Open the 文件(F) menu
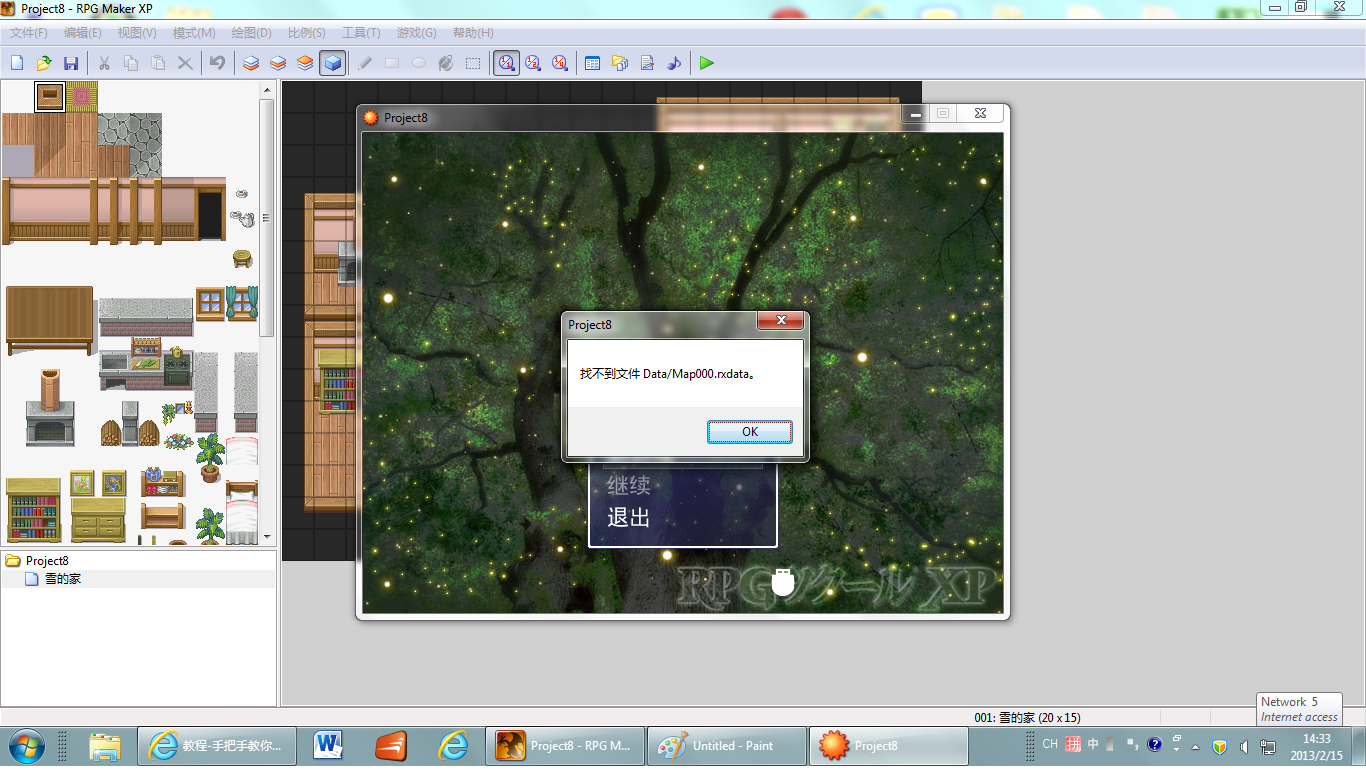The width and height of the screenshot is (1366, 770). pyautogui.click(x=29, y=33)
